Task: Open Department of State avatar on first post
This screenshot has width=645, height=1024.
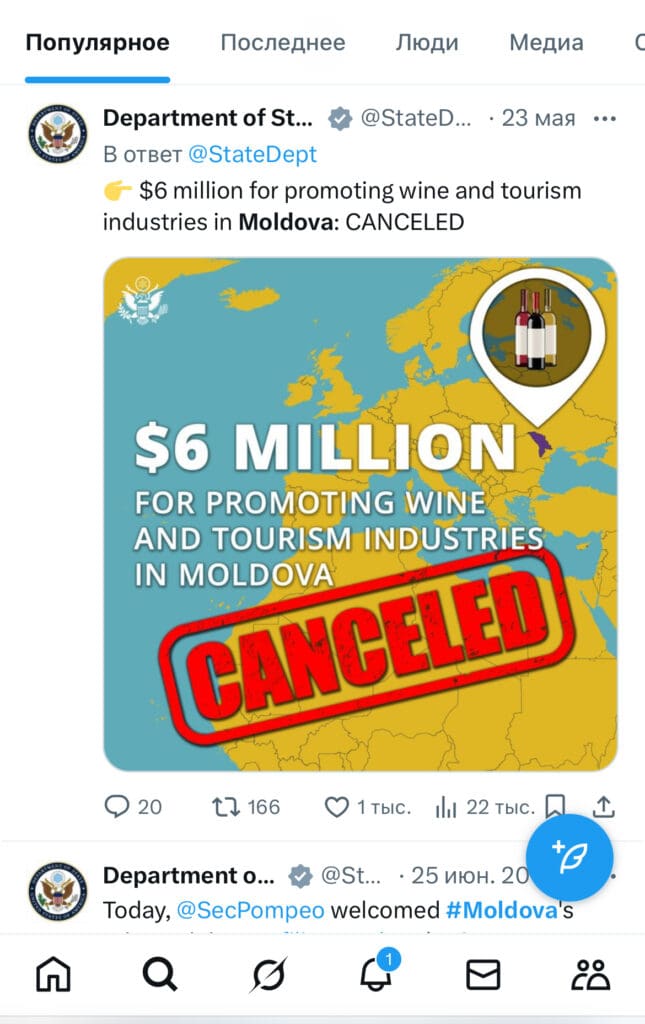Action: coord(58,132)
